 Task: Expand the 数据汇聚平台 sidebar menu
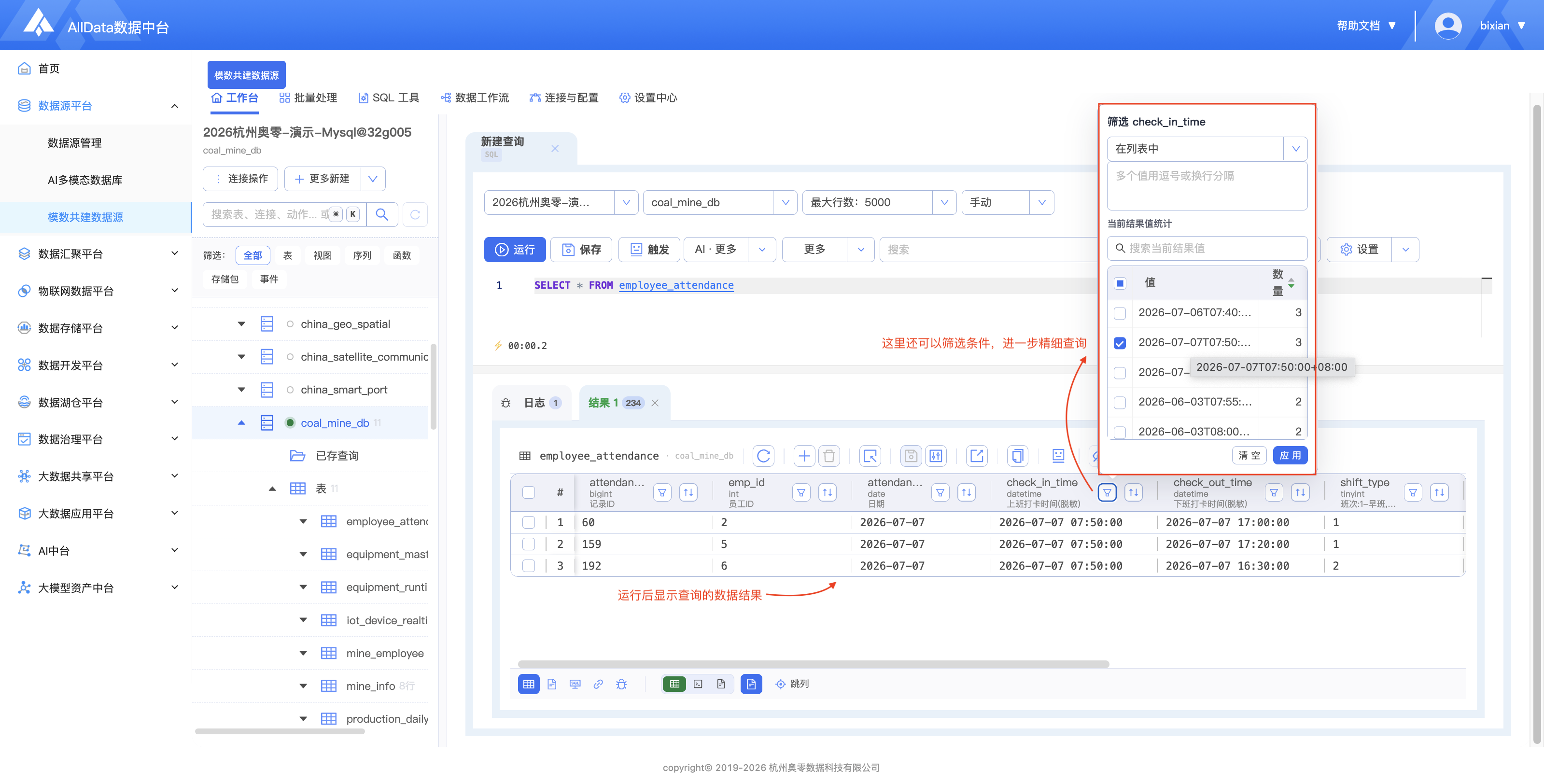click(96, 253)
